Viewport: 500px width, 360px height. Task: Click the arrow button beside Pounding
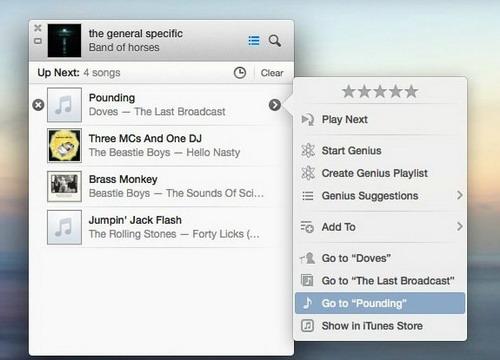click(x=275, y=105)
